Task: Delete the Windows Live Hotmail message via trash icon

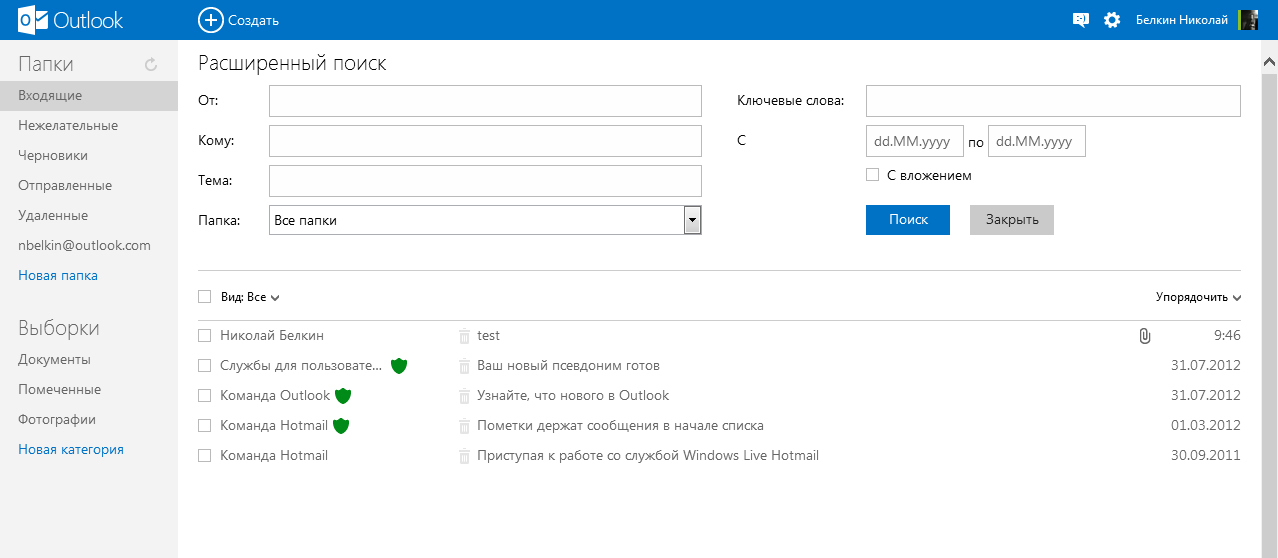Action: point(464,456)
